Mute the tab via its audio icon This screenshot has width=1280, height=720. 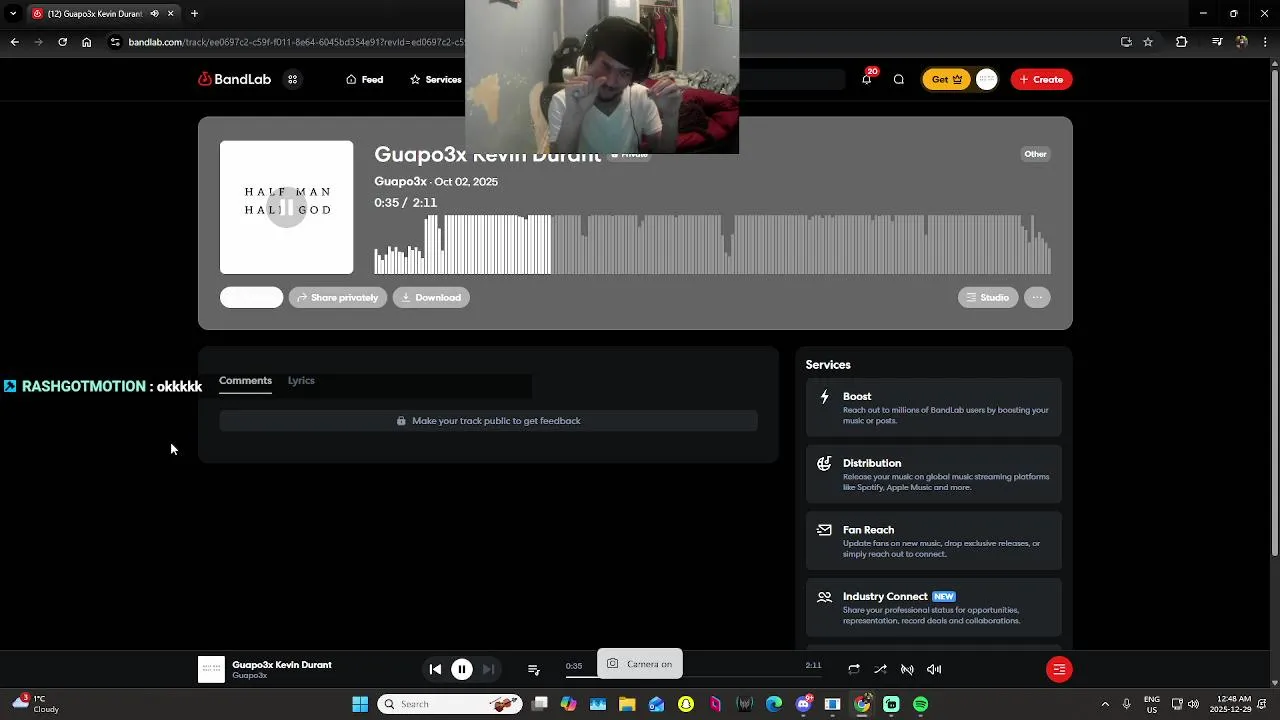point(154,13)
